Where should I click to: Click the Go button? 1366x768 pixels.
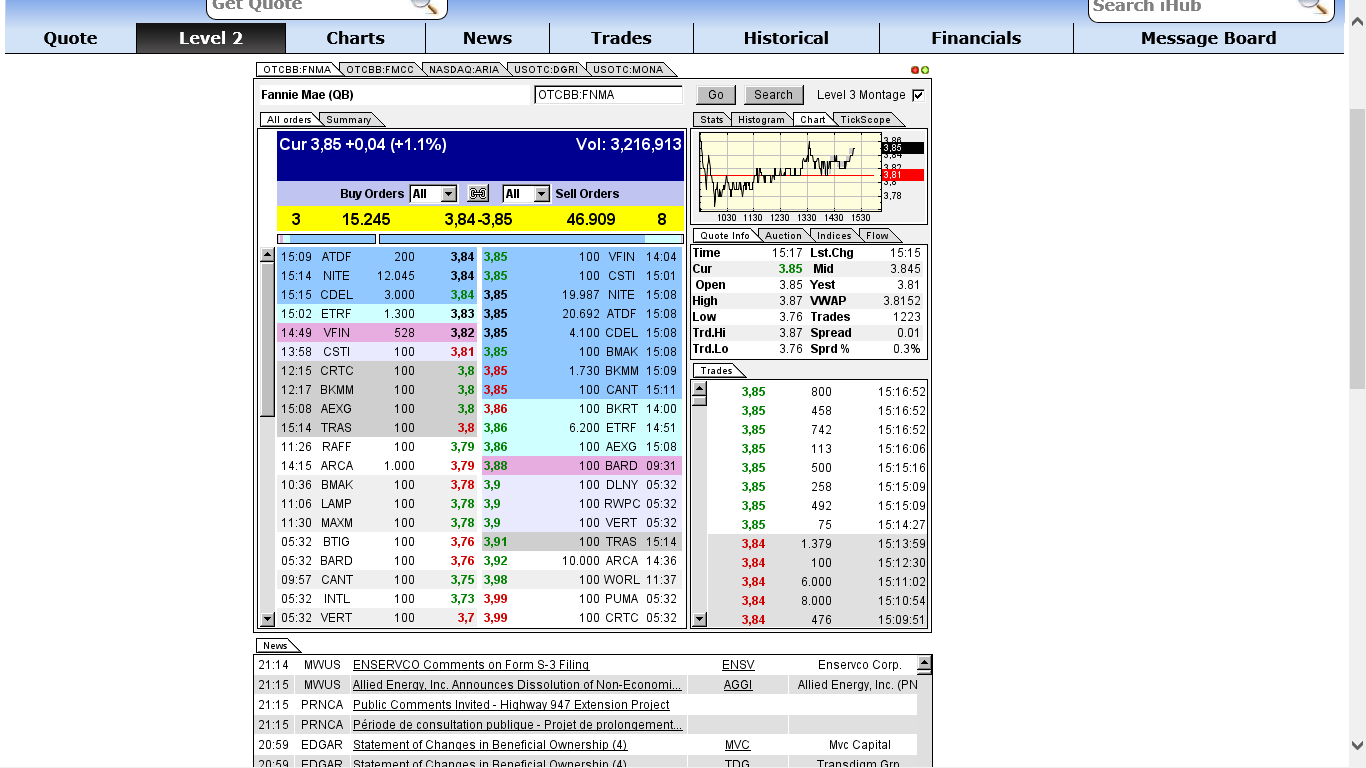[x=716, y=95]
